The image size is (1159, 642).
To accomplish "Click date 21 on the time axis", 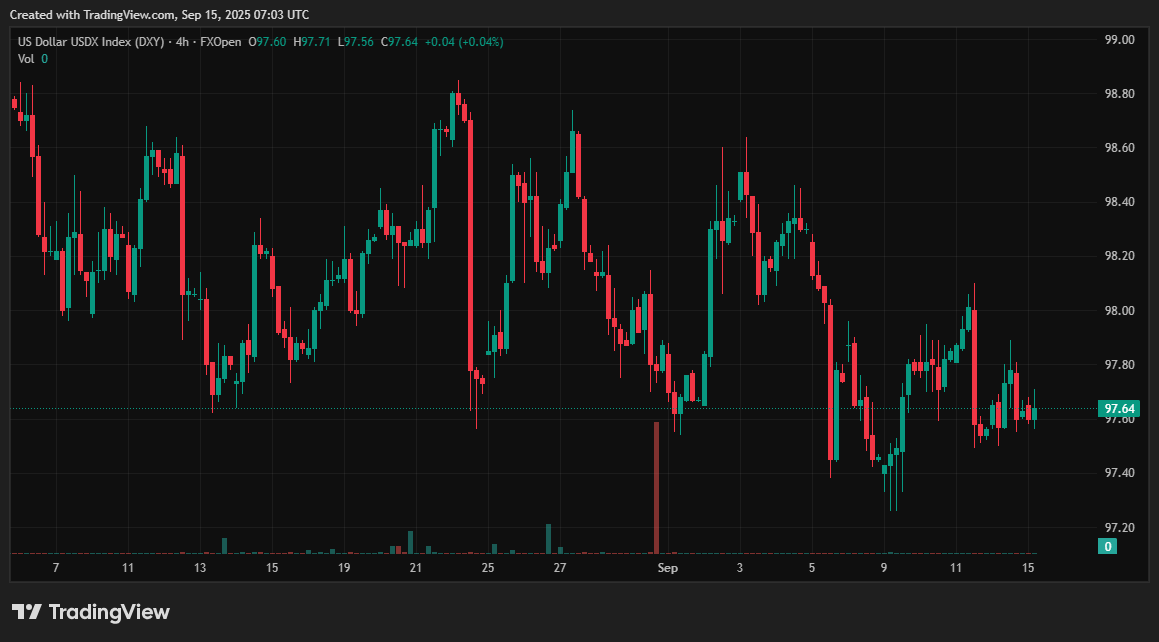I will point(415,568).
